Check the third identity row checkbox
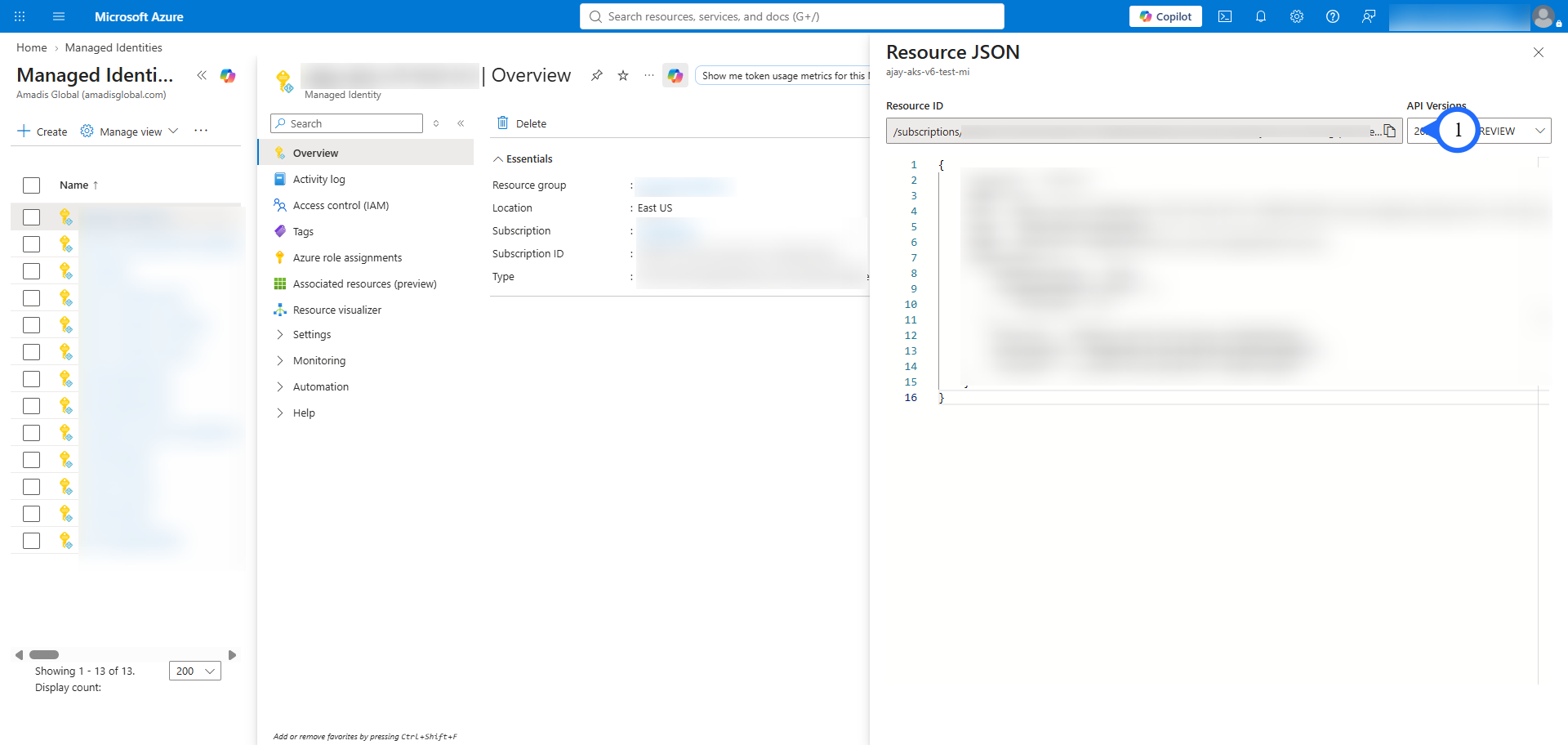 point(32,271)
